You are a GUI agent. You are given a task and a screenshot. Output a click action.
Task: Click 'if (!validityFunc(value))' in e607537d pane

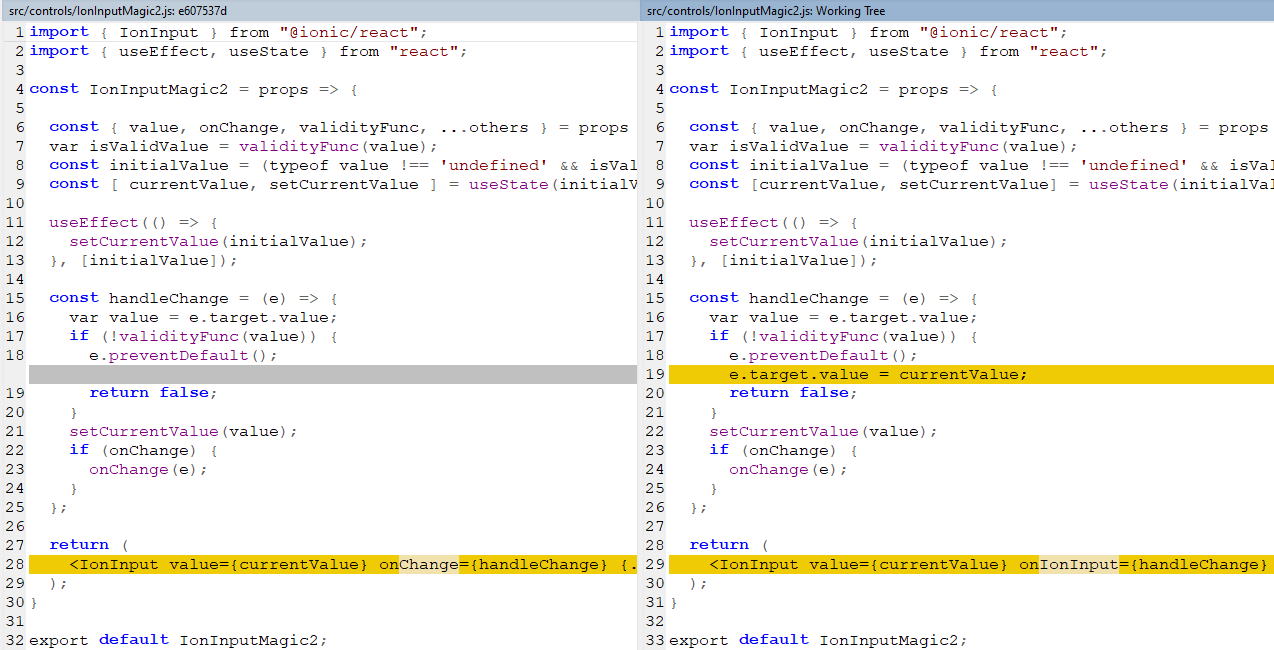(x=203, y=336)
